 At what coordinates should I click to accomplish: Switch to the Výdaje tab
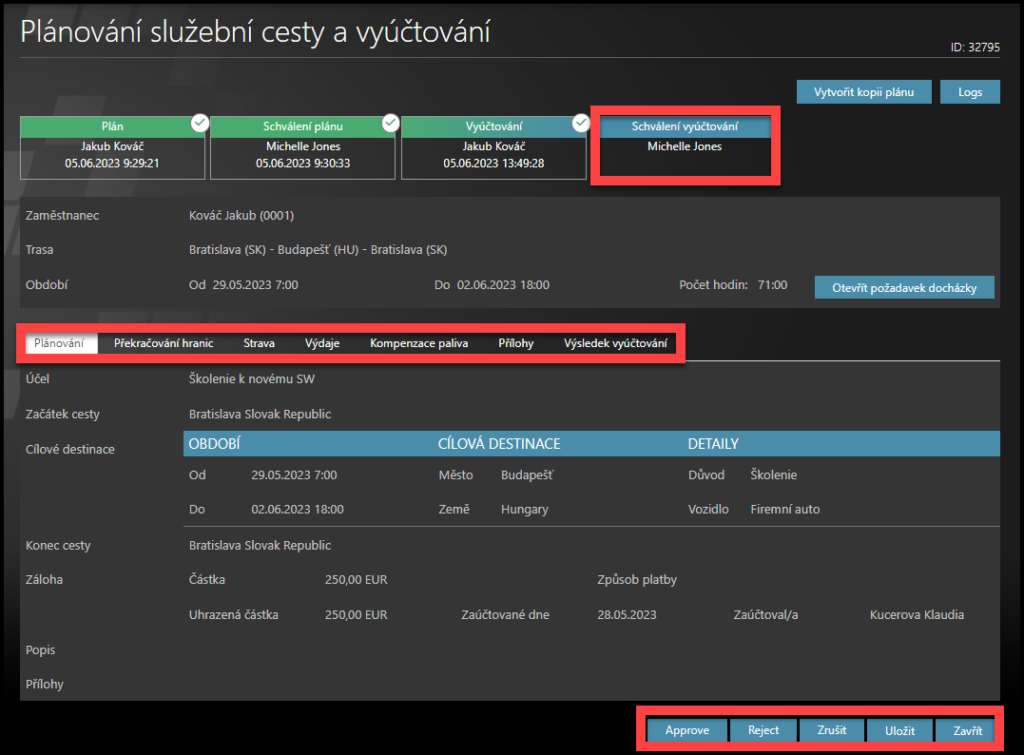[x=322, y=343]
